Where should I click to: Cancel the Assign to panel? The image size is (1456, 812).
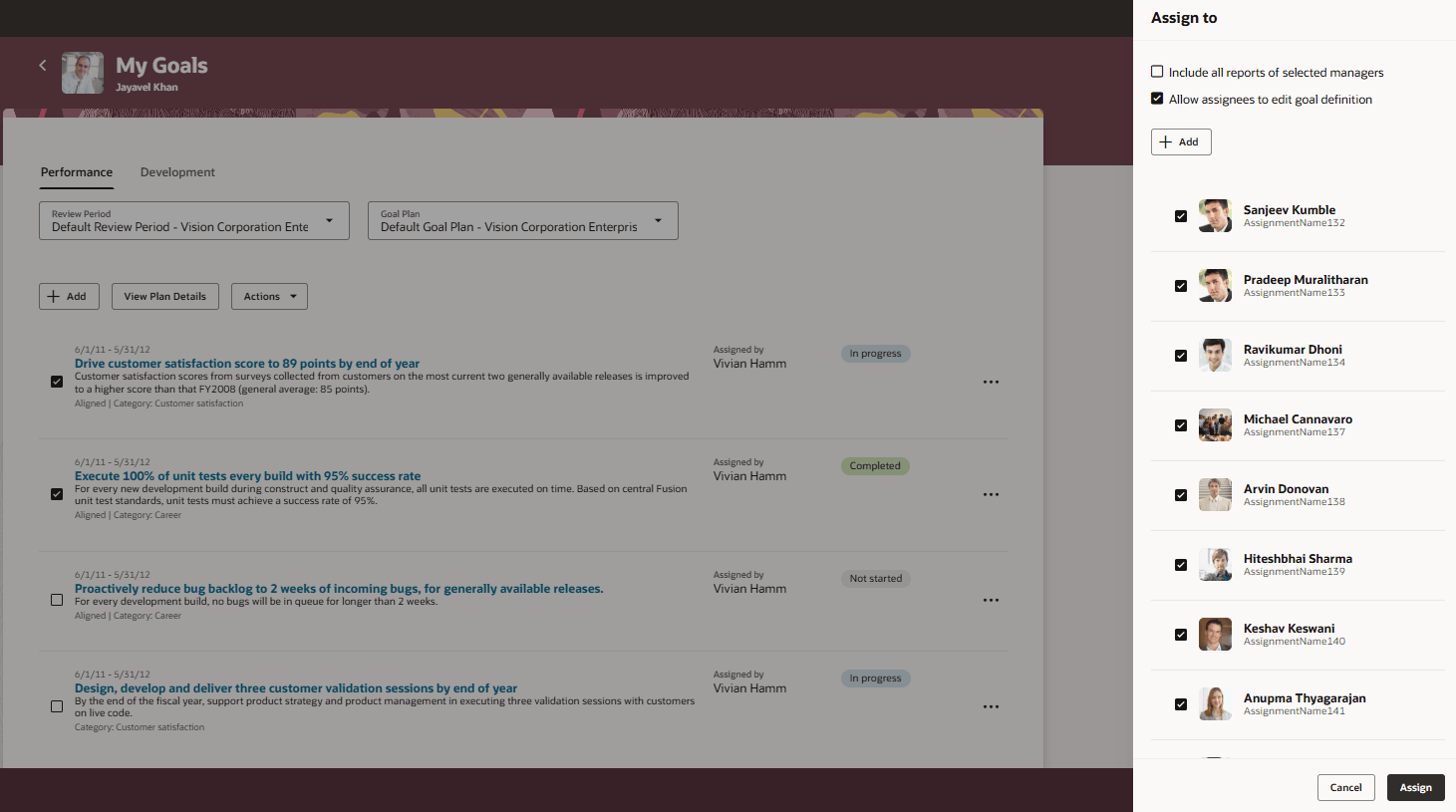[x=1345, y=788]
